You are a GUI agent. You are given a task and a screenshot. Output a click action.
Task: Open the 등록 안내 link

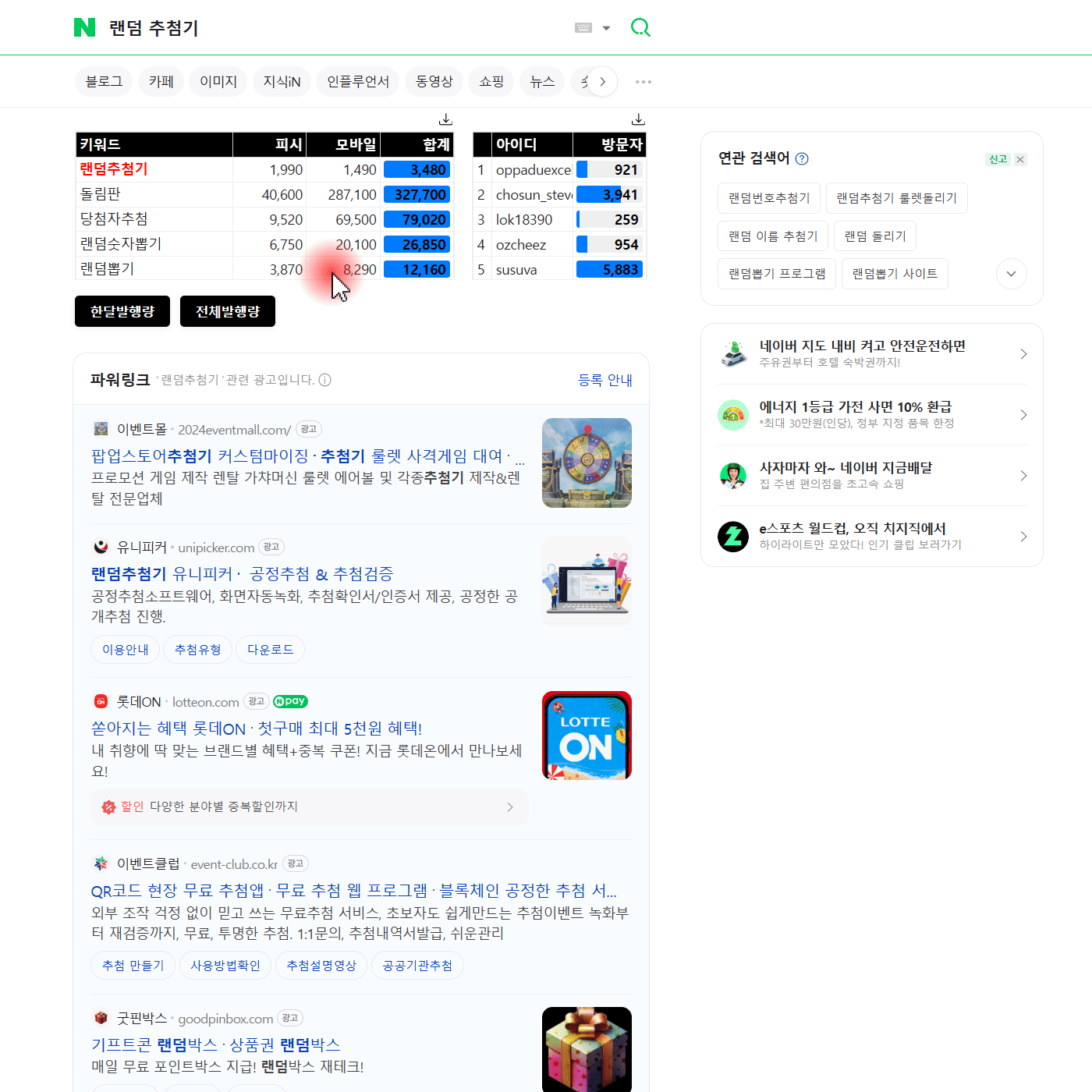click(605, 380)
